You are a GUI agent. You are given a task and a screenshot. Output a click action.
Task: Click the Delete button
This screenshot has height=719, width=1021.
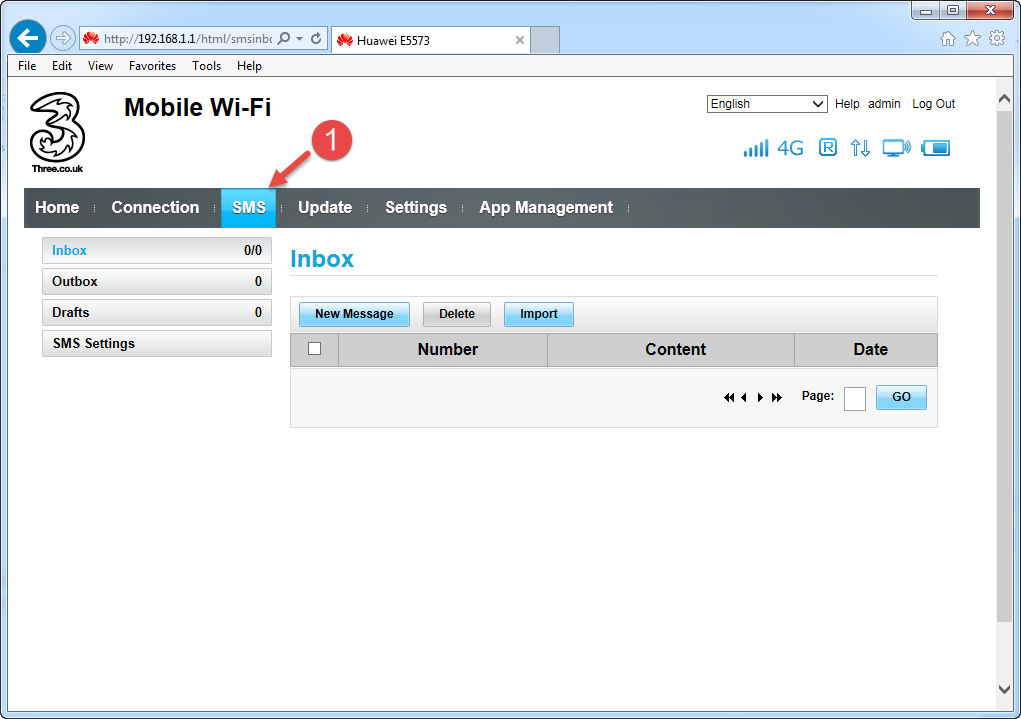click(x=456, y=314)
